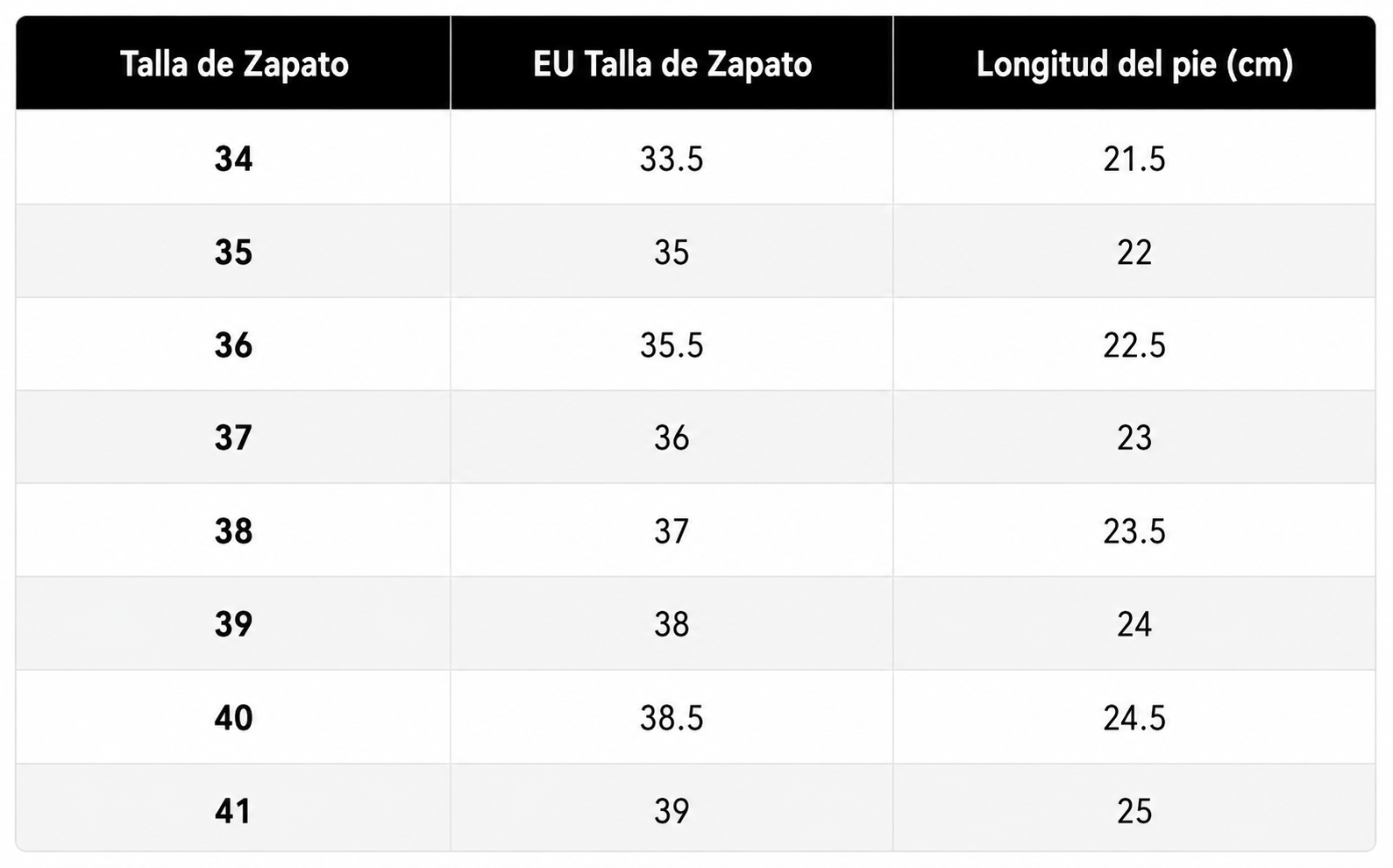The image size is (1393, 868).
Task: Select shoe size 38 cell
Action: (x=233, y=530)
